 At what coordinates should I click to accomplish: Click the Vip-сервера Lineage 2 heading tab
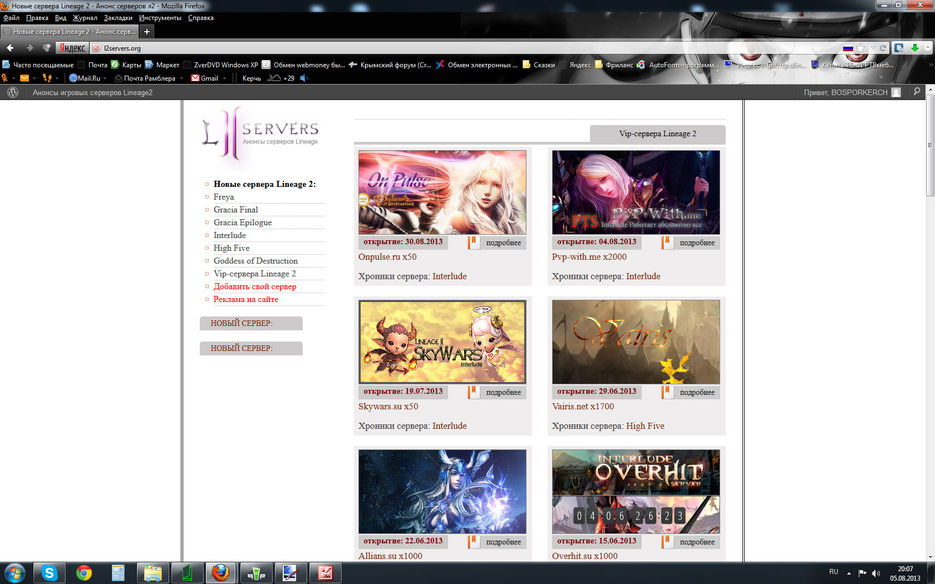coord(658,134)
